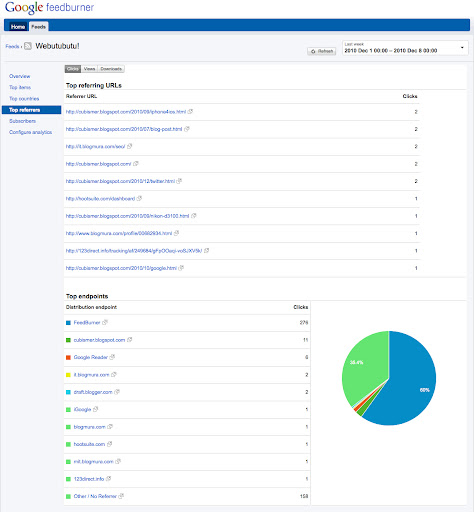474x512 pixels.
Task: Go to the Home tab
Action: [x=18, y=27]
